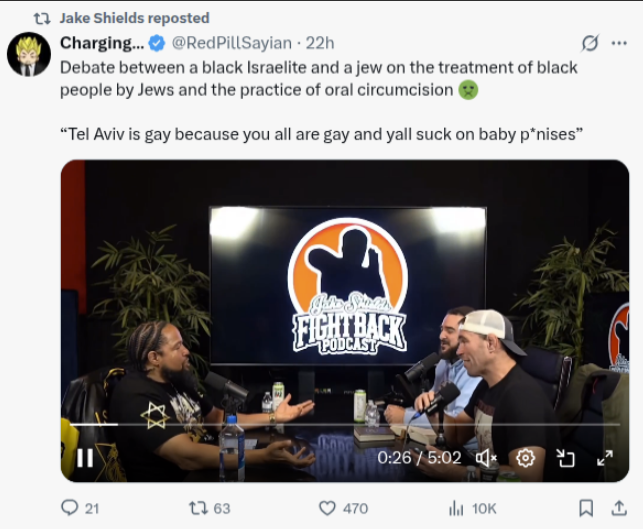
Task: Open the share post icon
Action: [619, 508]
